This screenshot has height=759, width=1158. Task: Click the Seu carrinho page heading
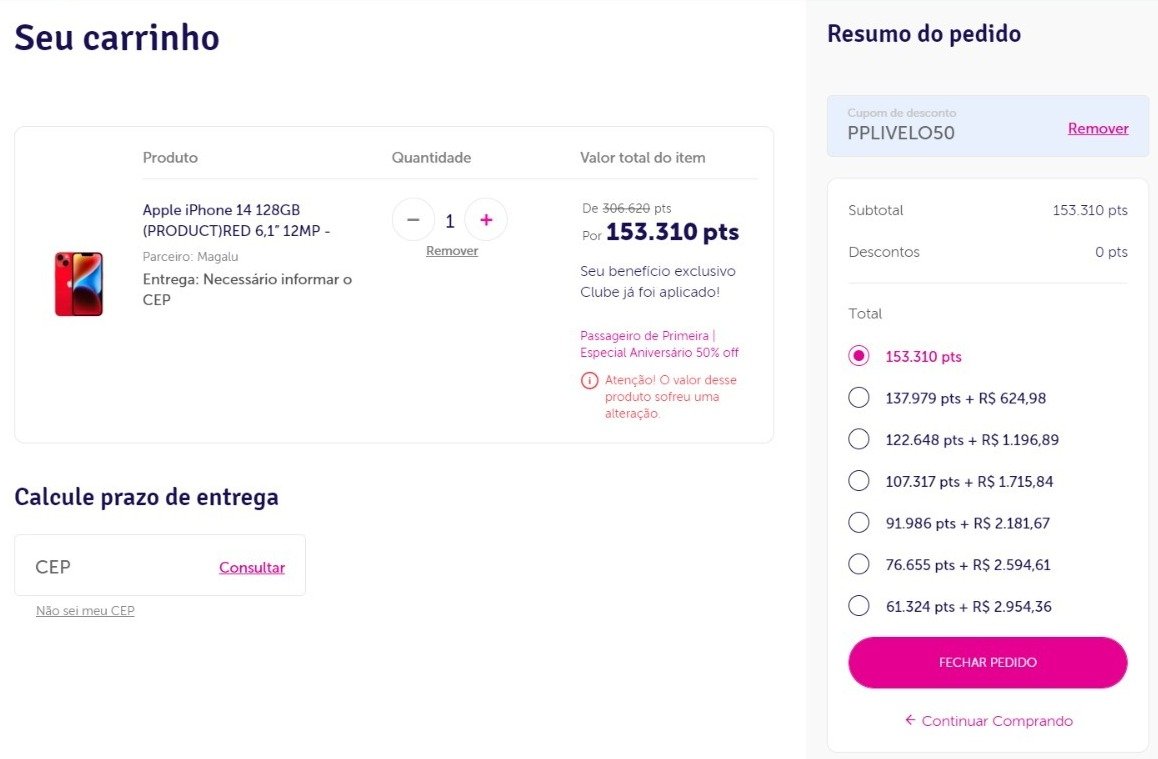117,38
